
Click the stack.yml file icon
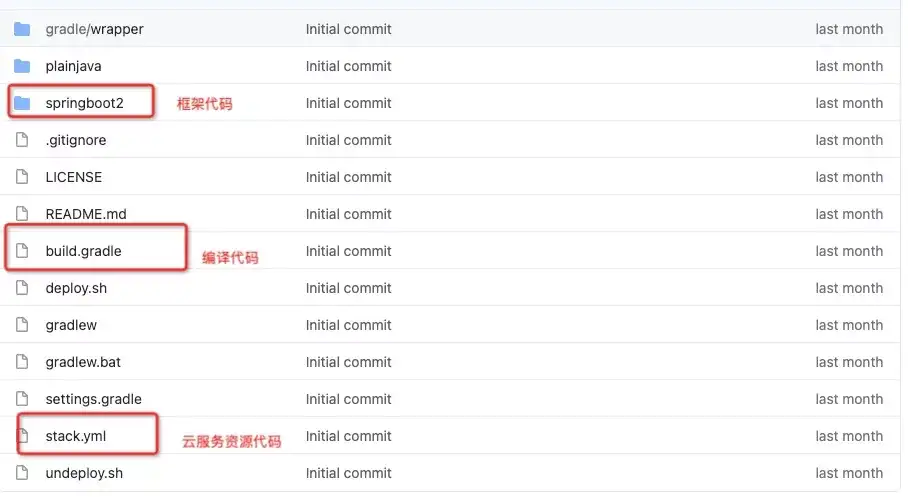coord(22,436)
